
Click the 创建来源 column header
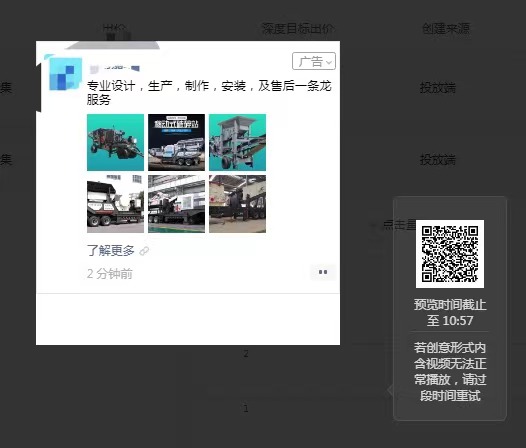446,29
